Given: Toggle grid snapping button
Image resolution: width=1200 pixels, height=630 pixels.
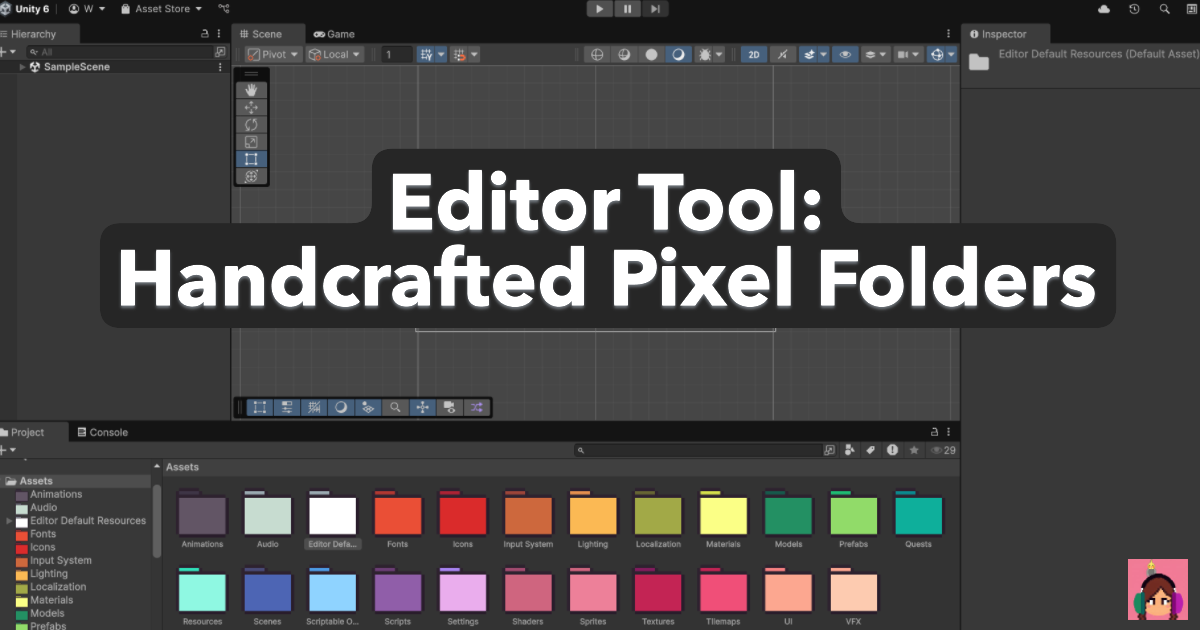Looking at the screenshot, I should tap(460, 55).
